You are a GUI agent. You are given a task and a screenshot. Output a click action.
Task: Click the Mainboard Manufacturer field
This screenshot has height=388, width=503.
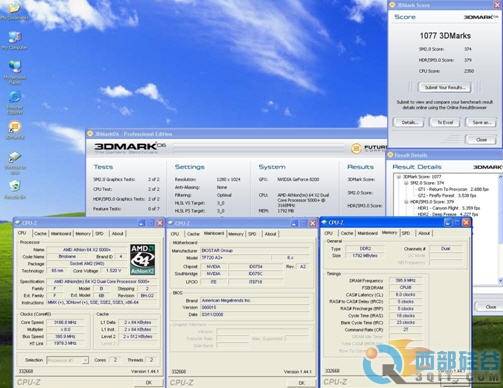click(x=255, y=250)
